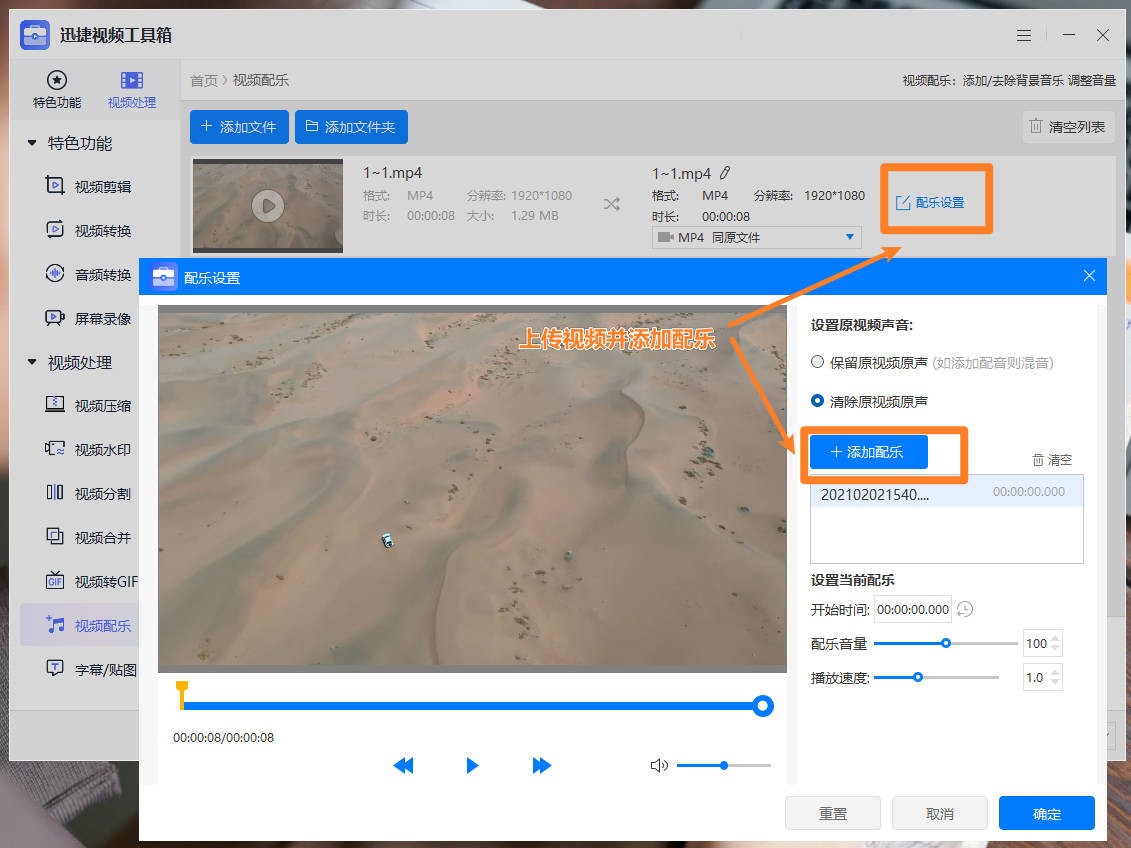This screenshot has width=1131, height=848.
Task: Click pencil icon to rename output 1~1.mp4
Action: pyautogui.click(x=725, y=174)
